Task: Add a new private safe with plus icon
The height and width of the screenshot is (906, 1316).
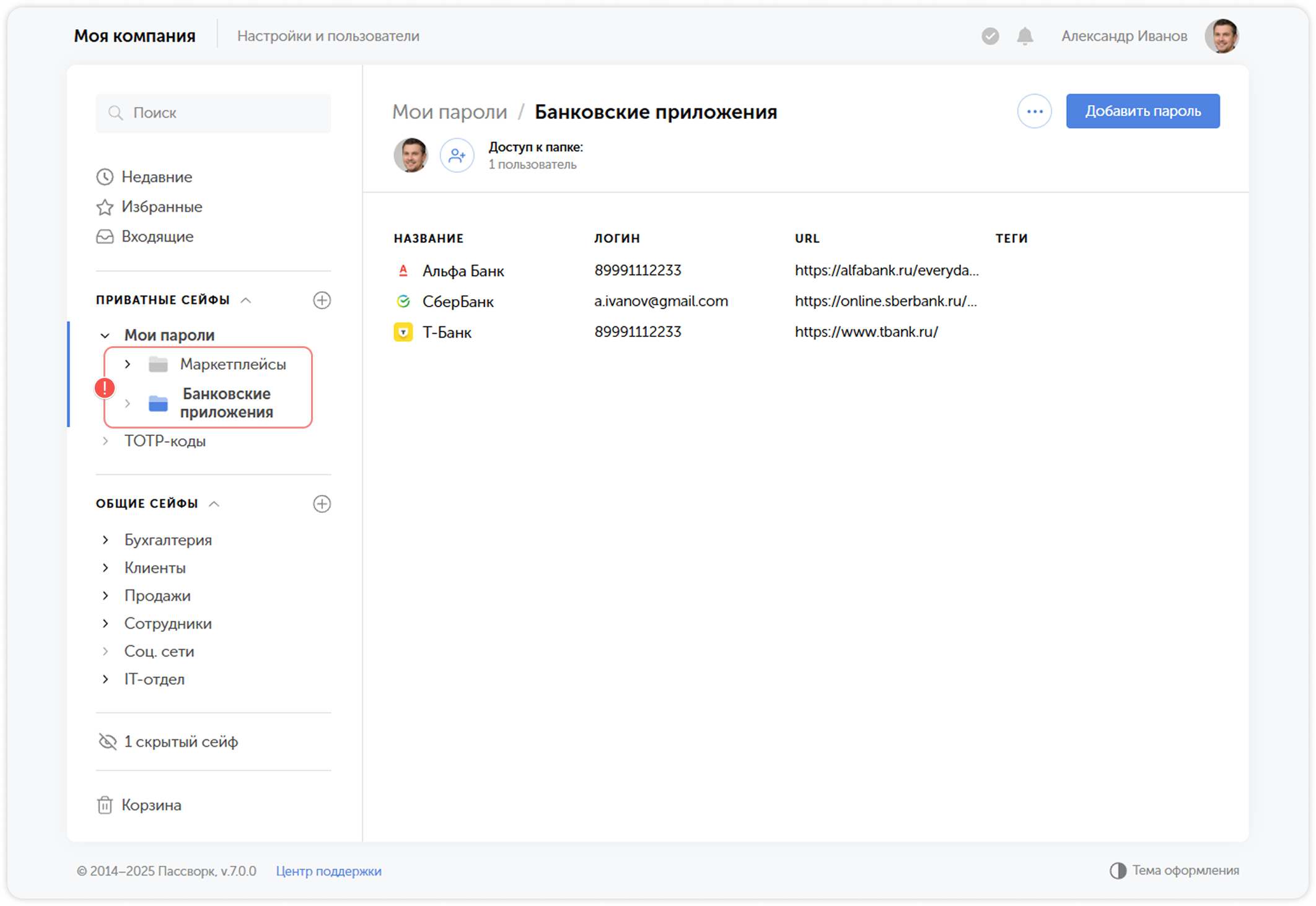Action: (x=322, y=300)
